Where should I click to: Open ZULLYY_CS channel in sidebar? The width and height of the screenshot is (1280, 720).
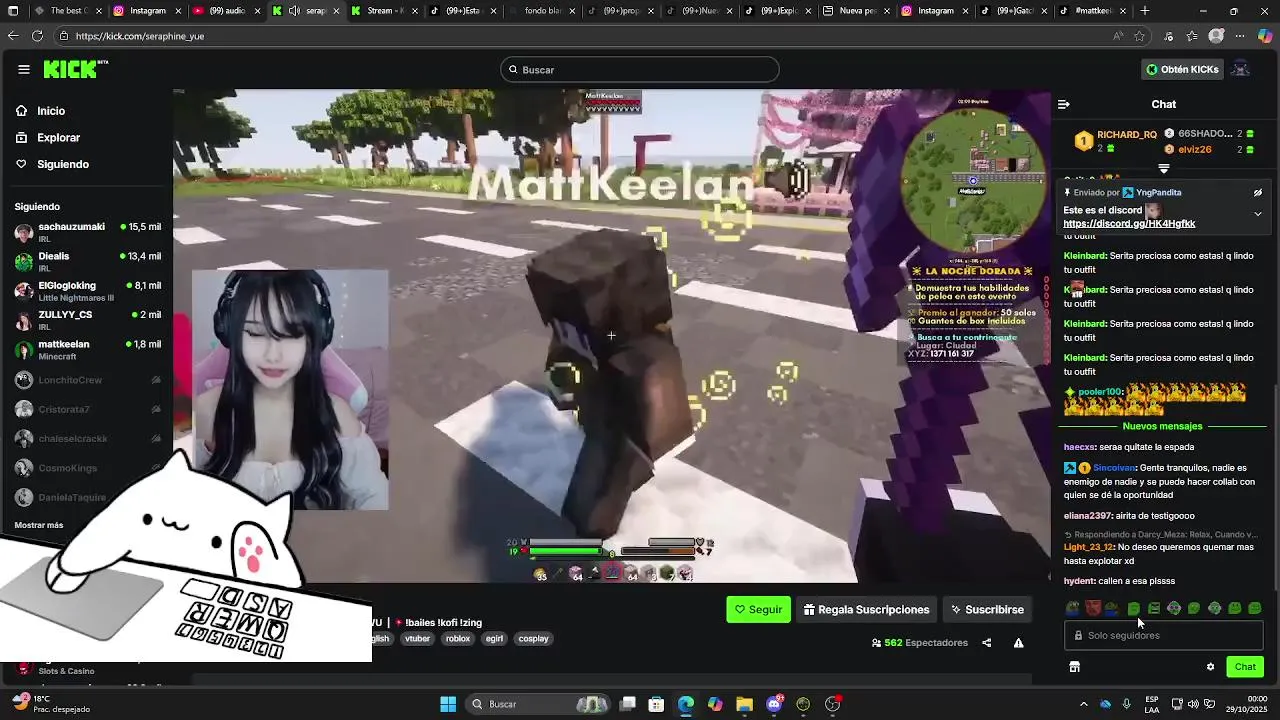(x=88, y=320)
